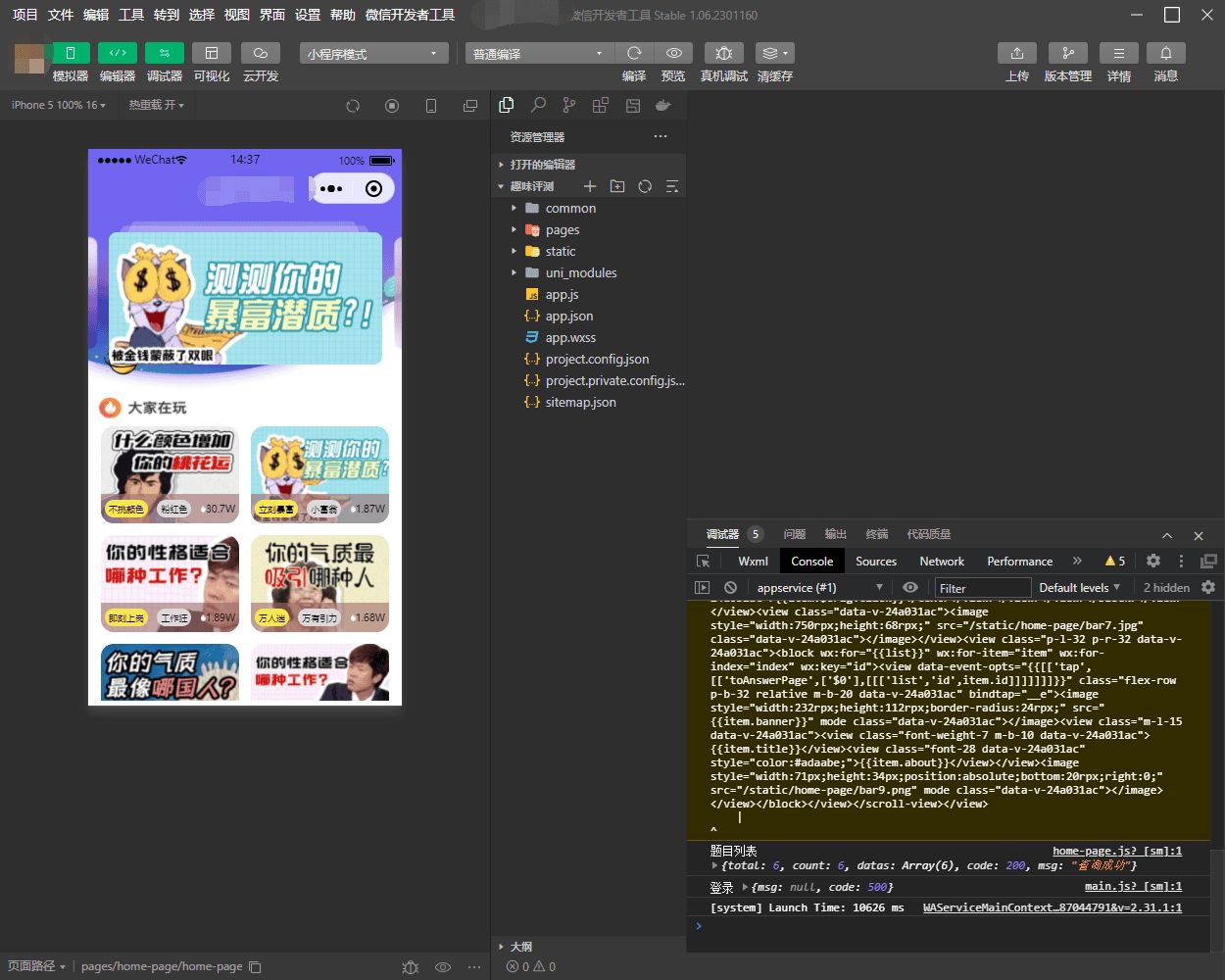Open the 项目 menu
This screenshot has width=1225, height=980.
[24, 15]
